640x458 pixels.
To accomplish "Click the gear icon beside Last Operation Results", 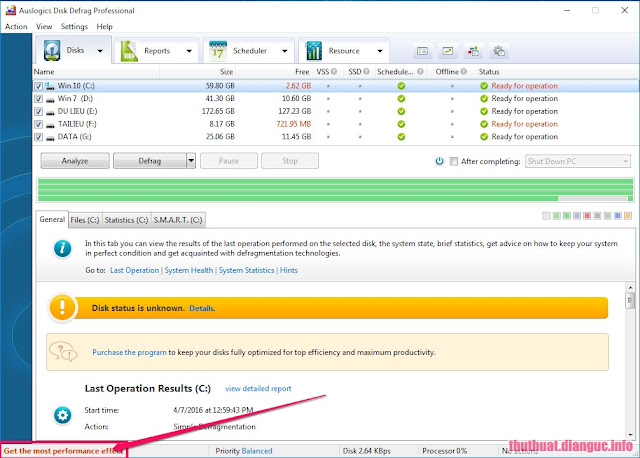I will (62, 415).
